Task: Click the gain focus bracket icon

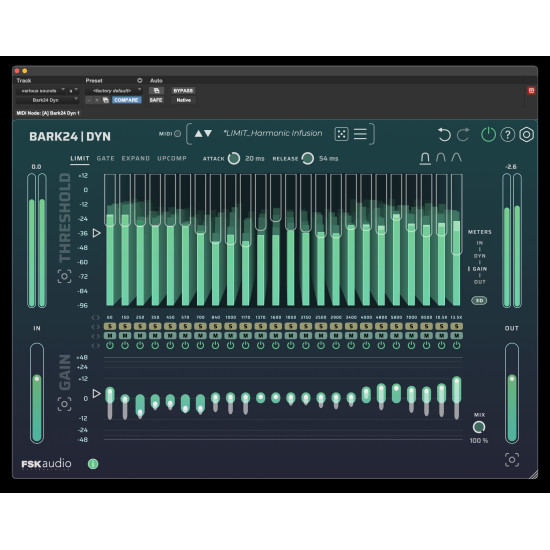Action: (65, 404)
